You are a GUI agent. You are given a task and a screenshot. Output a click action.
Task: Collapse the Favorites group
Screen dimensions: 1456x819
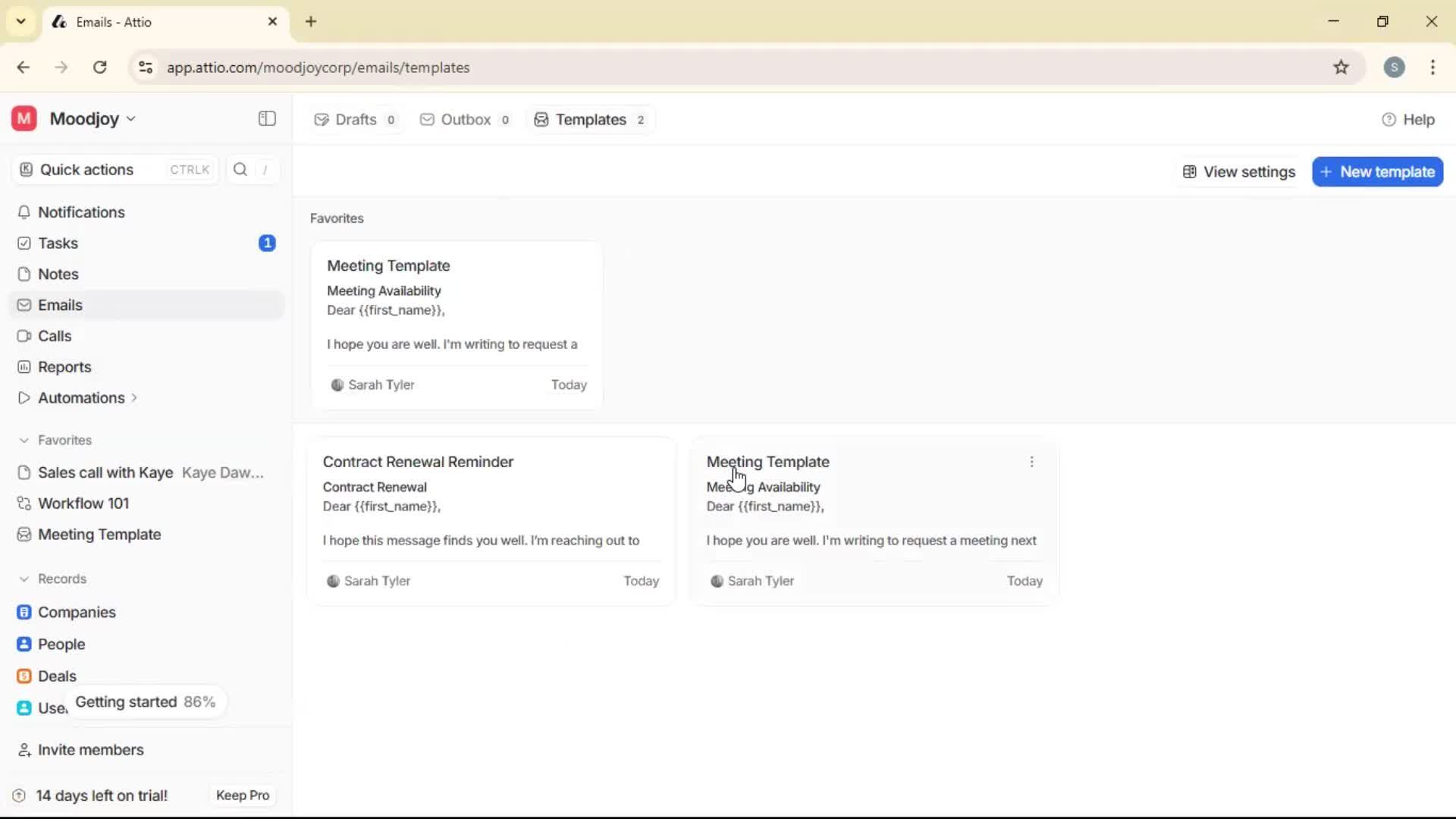click(x=24, y=440)
